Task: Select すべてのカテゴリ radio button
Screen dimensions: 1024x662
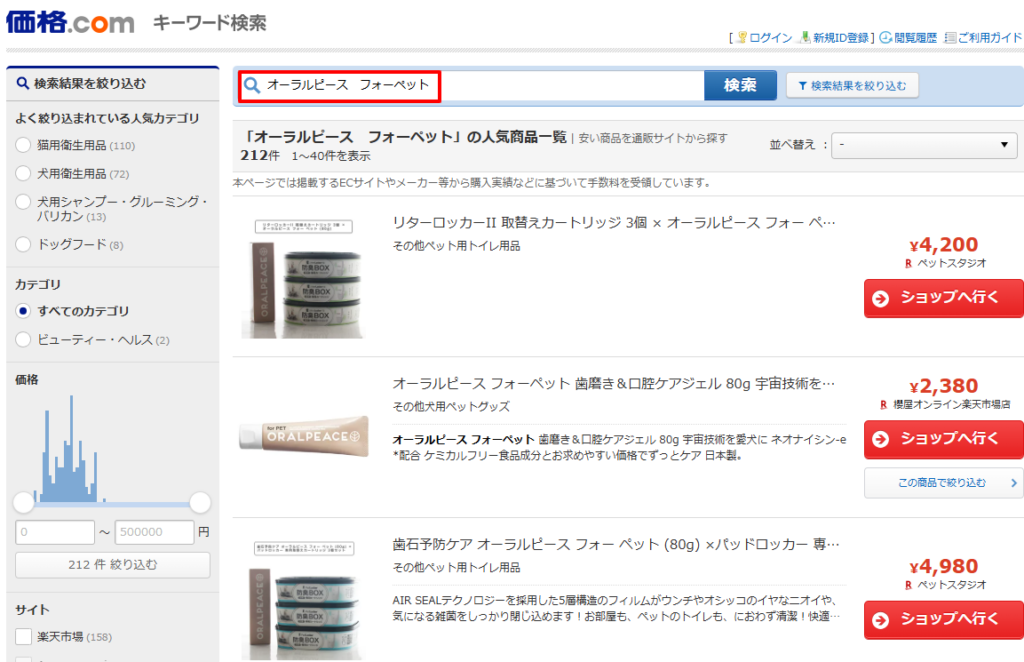Action: coord(23,311)
